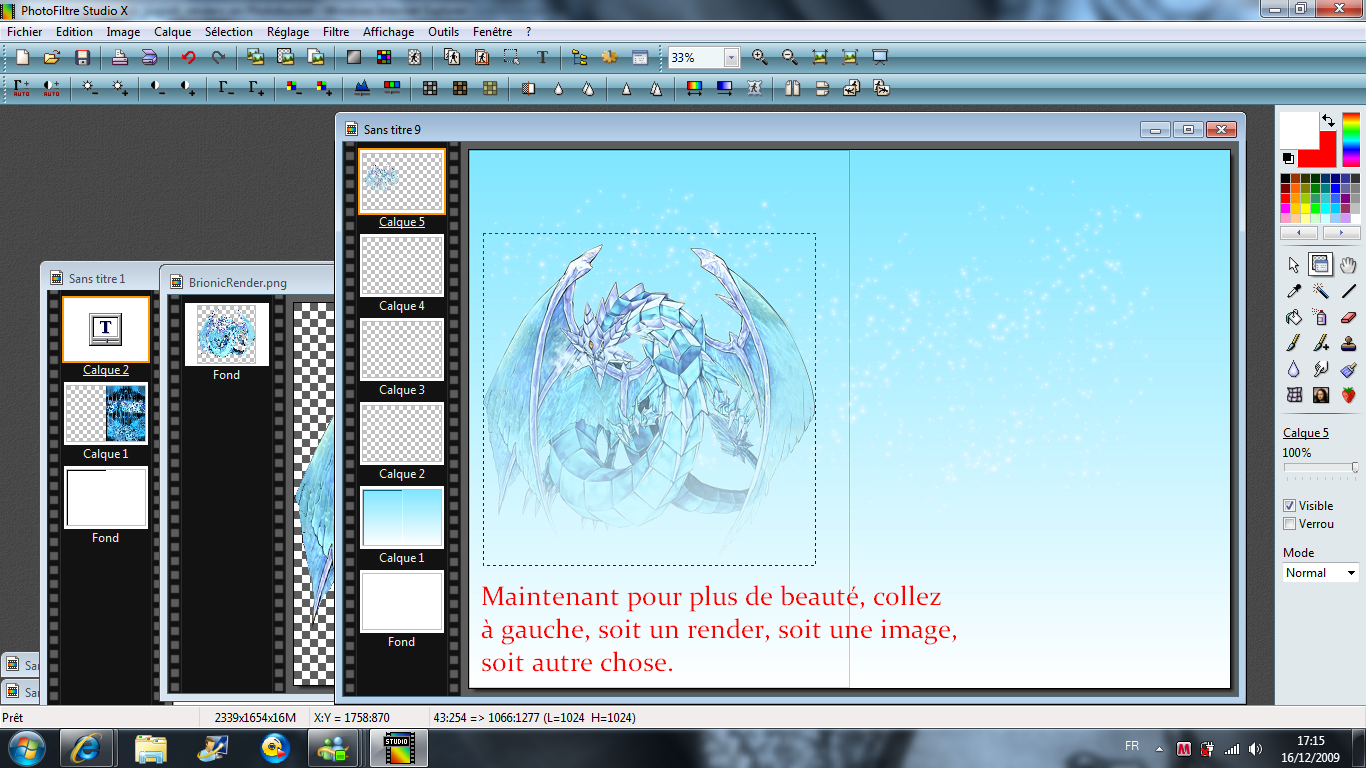
Task: Select the Eraser tool
Action: (1349, 317)
